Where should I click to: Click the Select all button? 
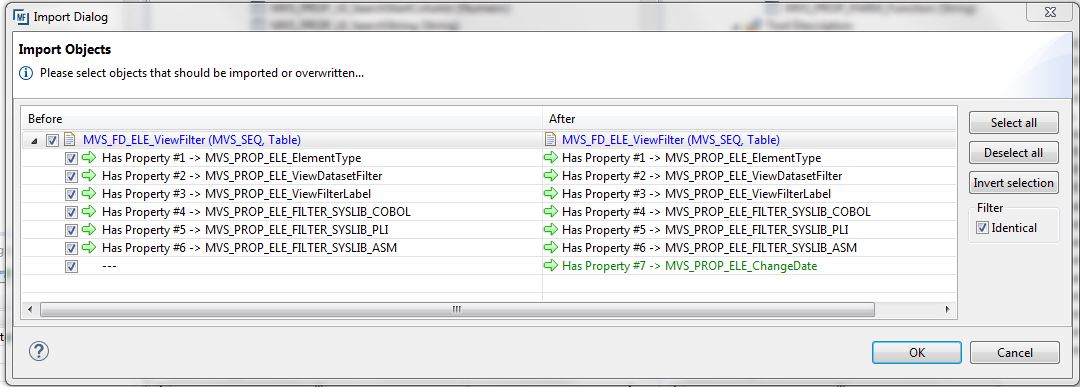(x=1014, y=123)
